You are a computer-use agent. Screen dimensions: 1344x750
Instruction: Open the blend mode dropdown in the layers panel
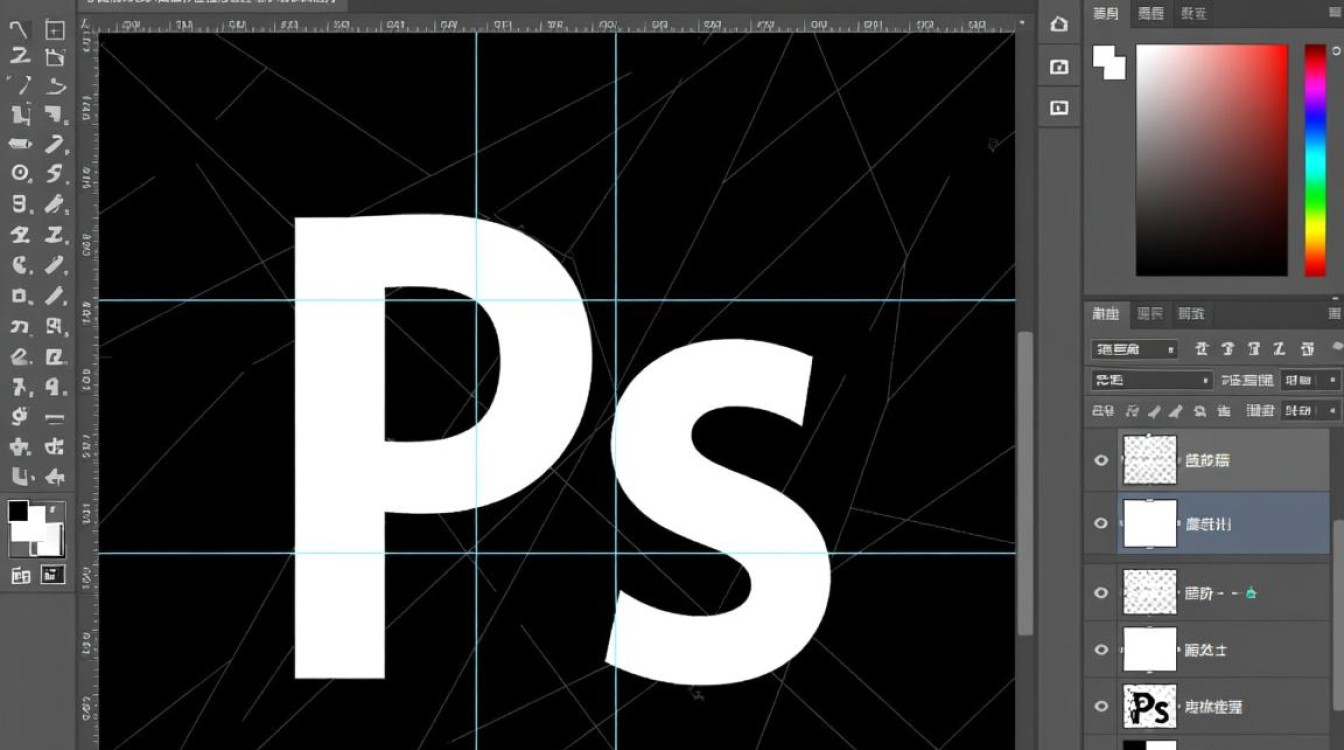pos(1151,380)
